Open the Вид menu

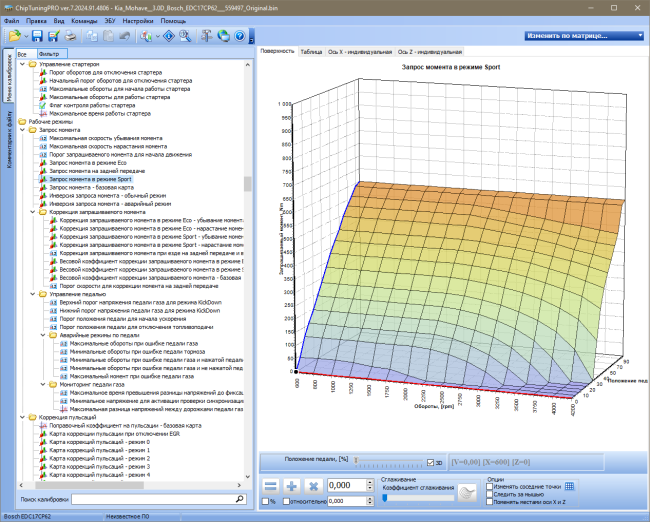59,21
